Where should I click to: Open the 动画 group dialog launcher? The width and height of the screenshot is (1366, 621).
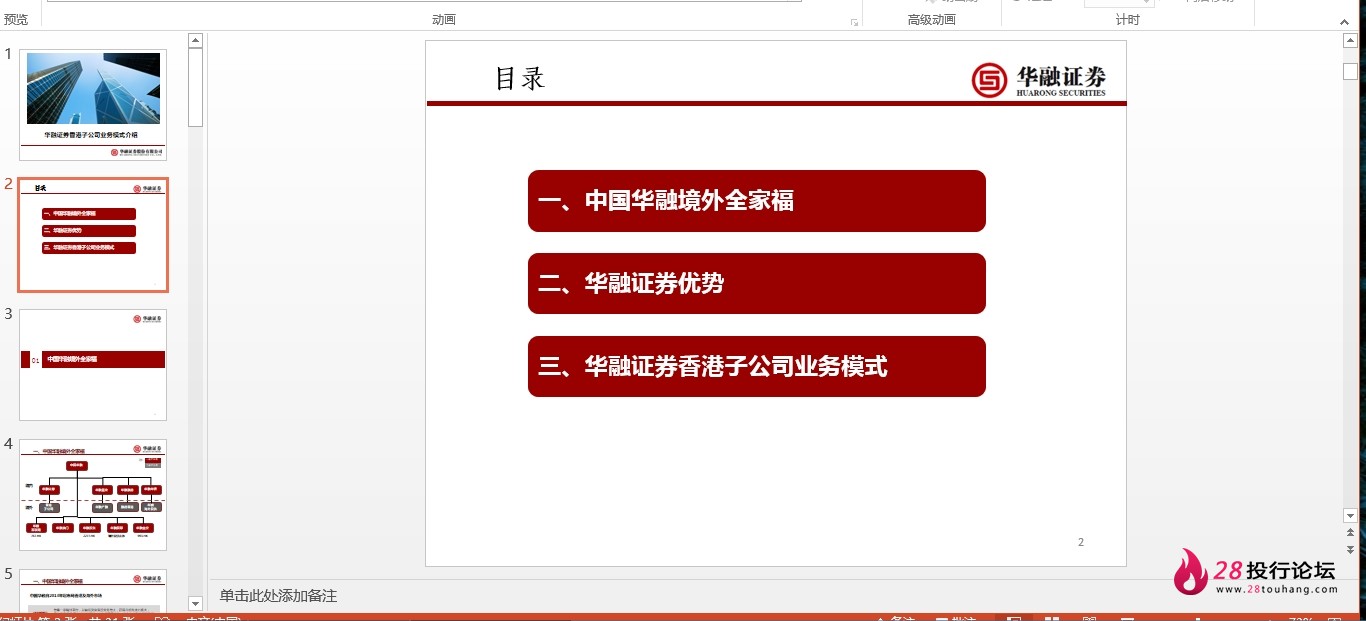tap(854, 22)
